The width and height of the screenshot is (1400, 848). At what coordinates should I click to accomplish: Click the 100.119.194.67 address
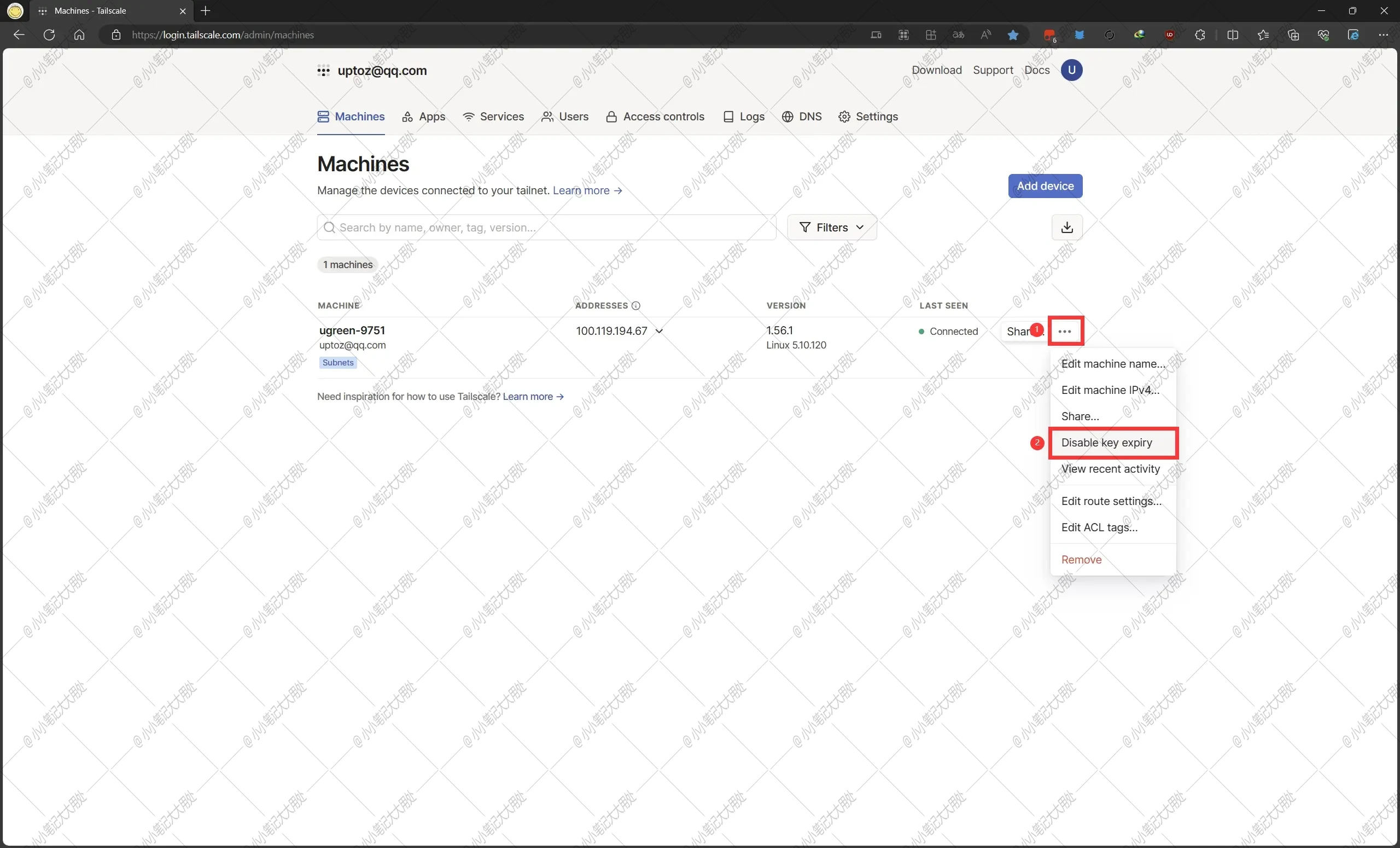click(x=611, y=331)
